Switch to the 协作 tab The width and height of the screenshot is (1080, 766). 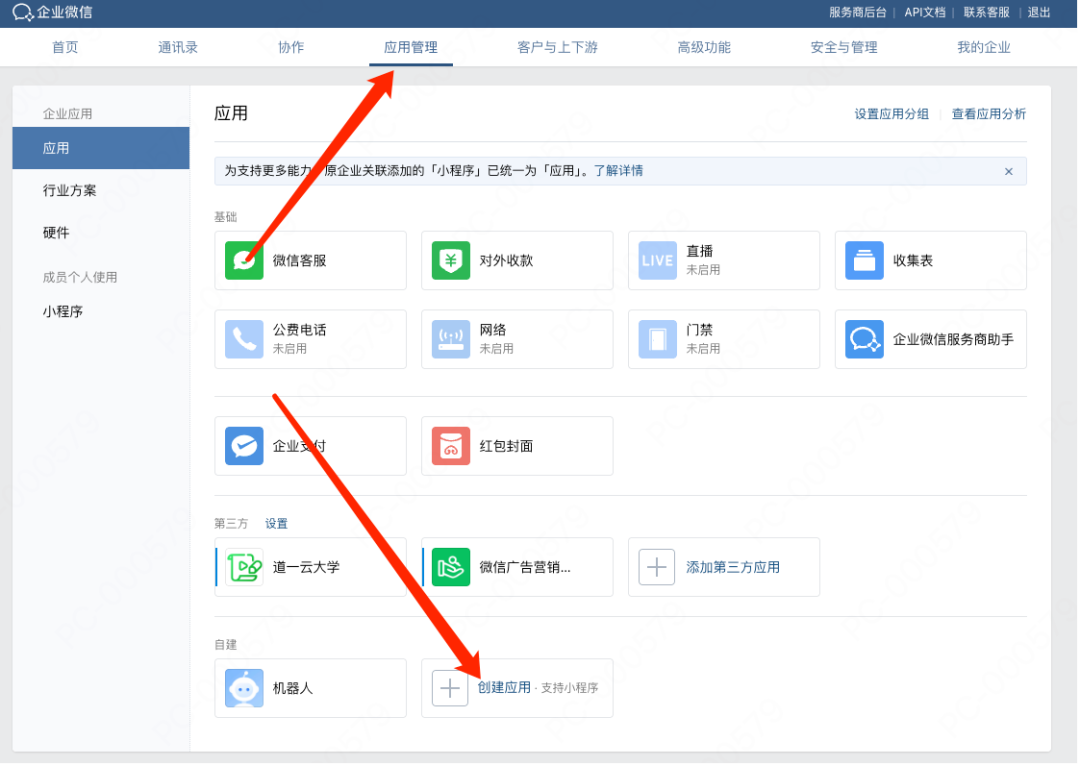(x=291, y=48)
